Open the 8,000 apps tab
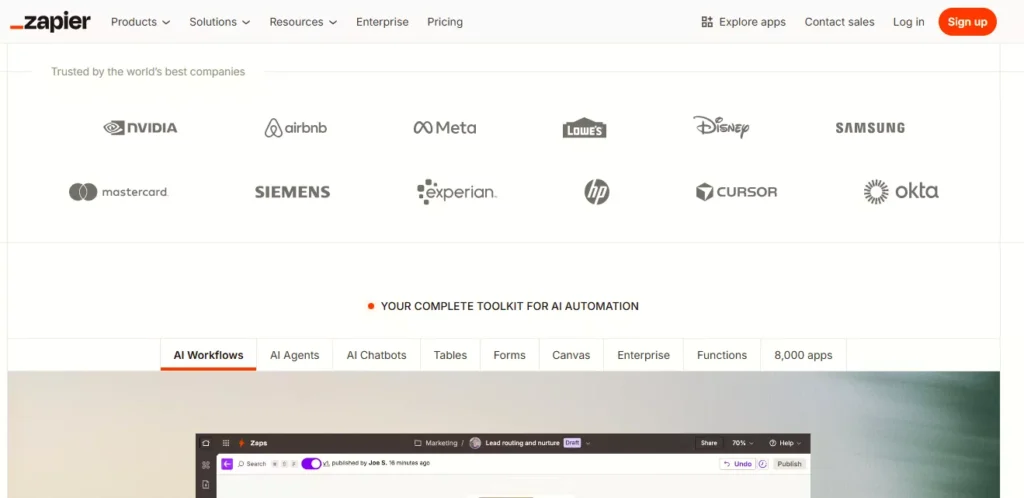 [803, 355]
